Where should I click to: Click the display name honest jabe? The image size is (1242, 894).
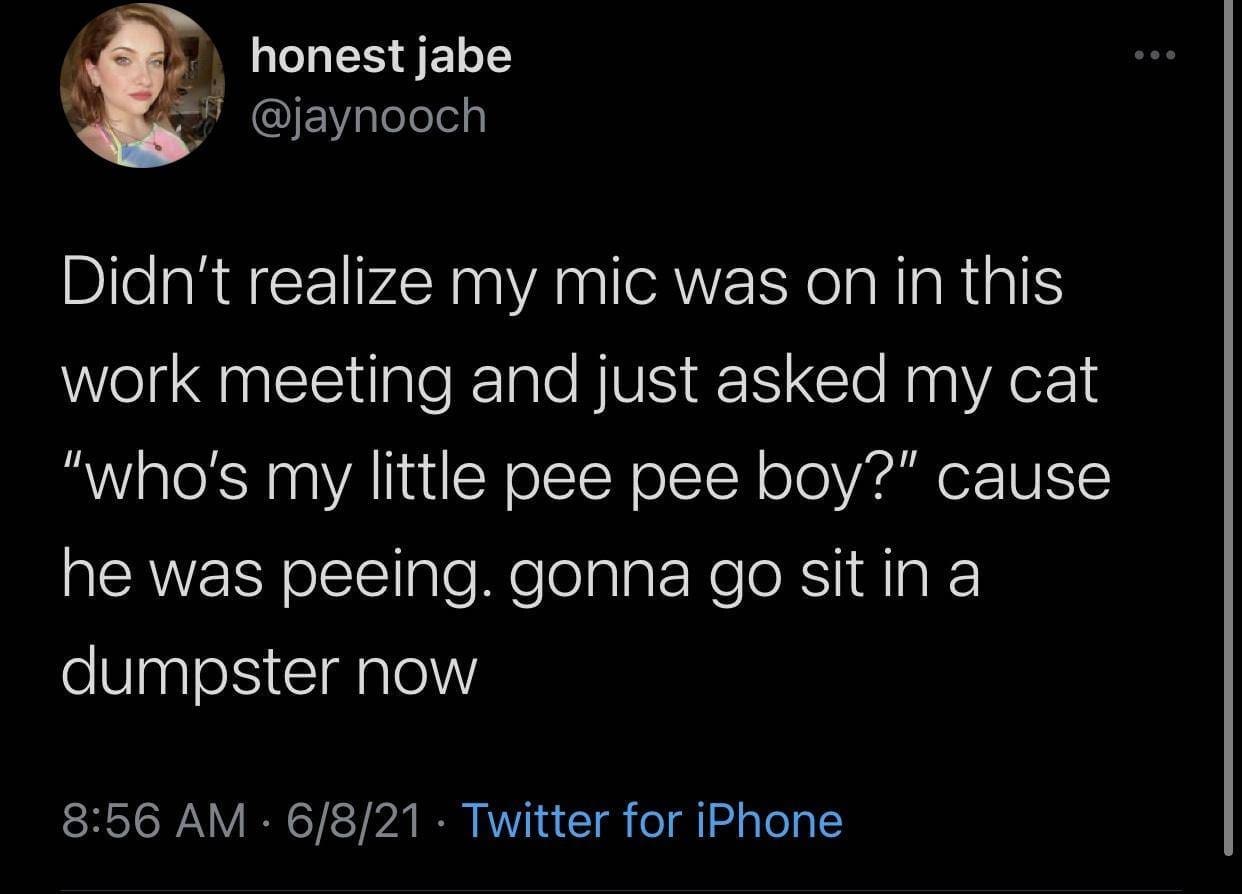pos(380,56)
